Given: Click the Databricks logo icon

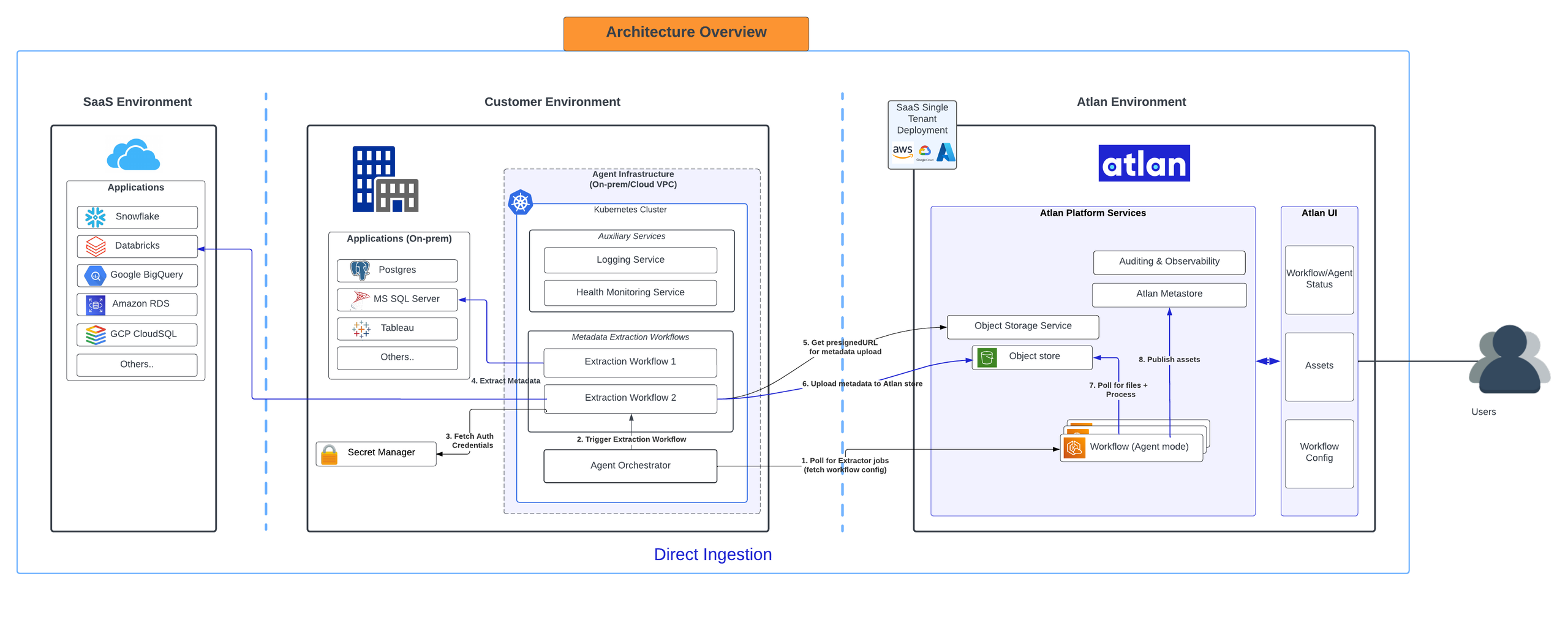Looking at the screenshot, I should pyautogui.click(x=96, y=246).
